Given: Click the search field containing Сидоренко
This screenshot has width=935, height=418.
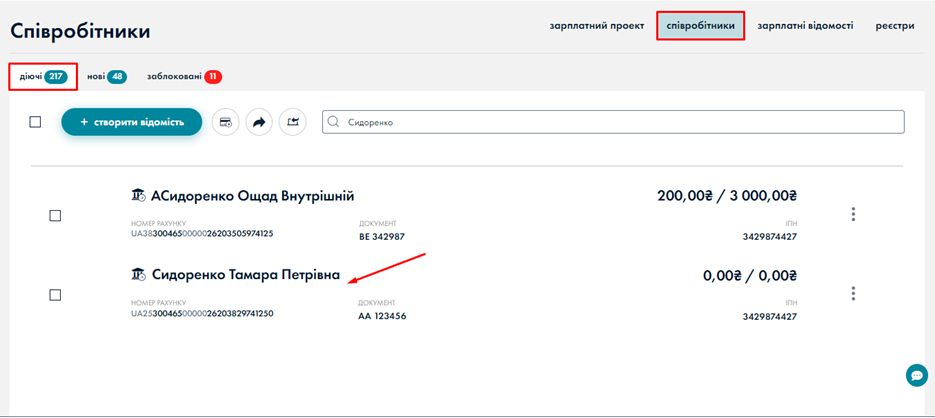Looking at the screenshot, I should (620, 122).
